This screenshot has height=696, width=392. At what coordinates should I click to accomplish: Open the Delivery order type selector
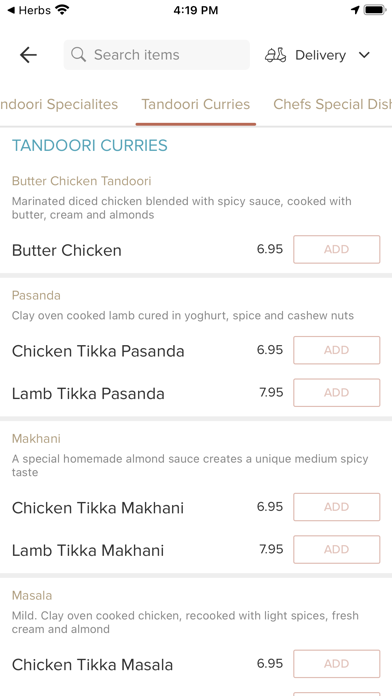click(318, 55)
